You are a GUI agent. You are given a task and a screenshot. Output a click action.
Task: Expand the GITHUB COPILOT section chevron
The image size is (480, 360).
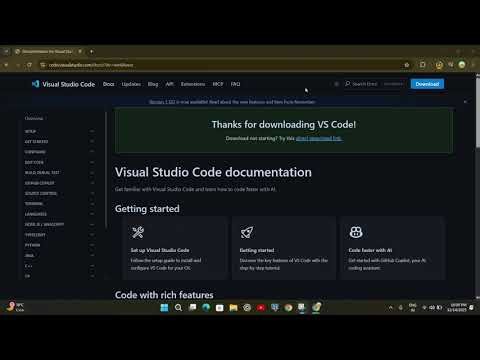92,183
